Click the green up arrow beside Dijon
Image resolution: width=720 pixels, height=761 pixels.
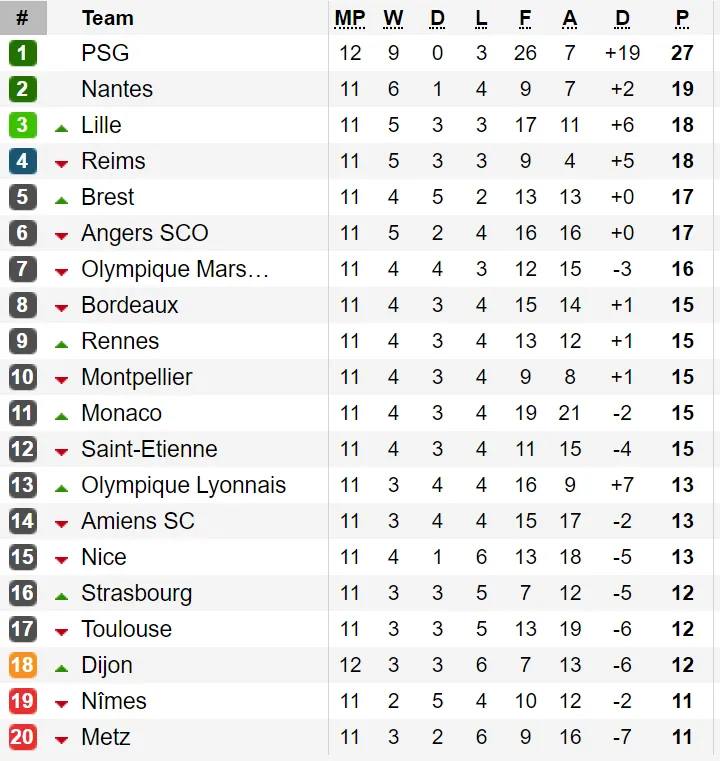pos(62,667)
